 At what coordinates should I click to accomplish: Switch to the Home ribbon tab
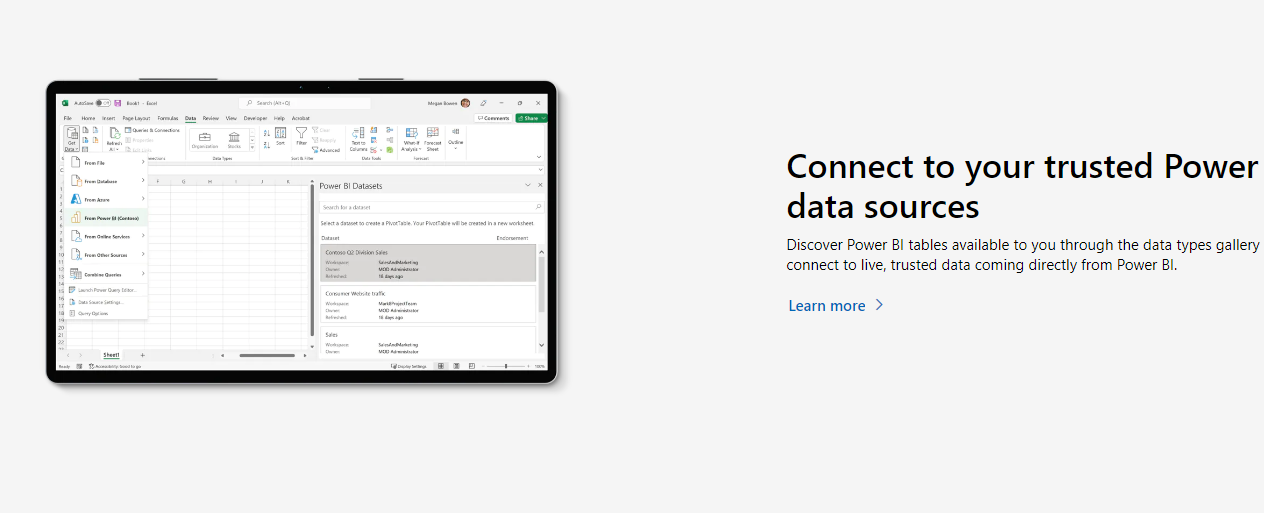pos(88,118)
